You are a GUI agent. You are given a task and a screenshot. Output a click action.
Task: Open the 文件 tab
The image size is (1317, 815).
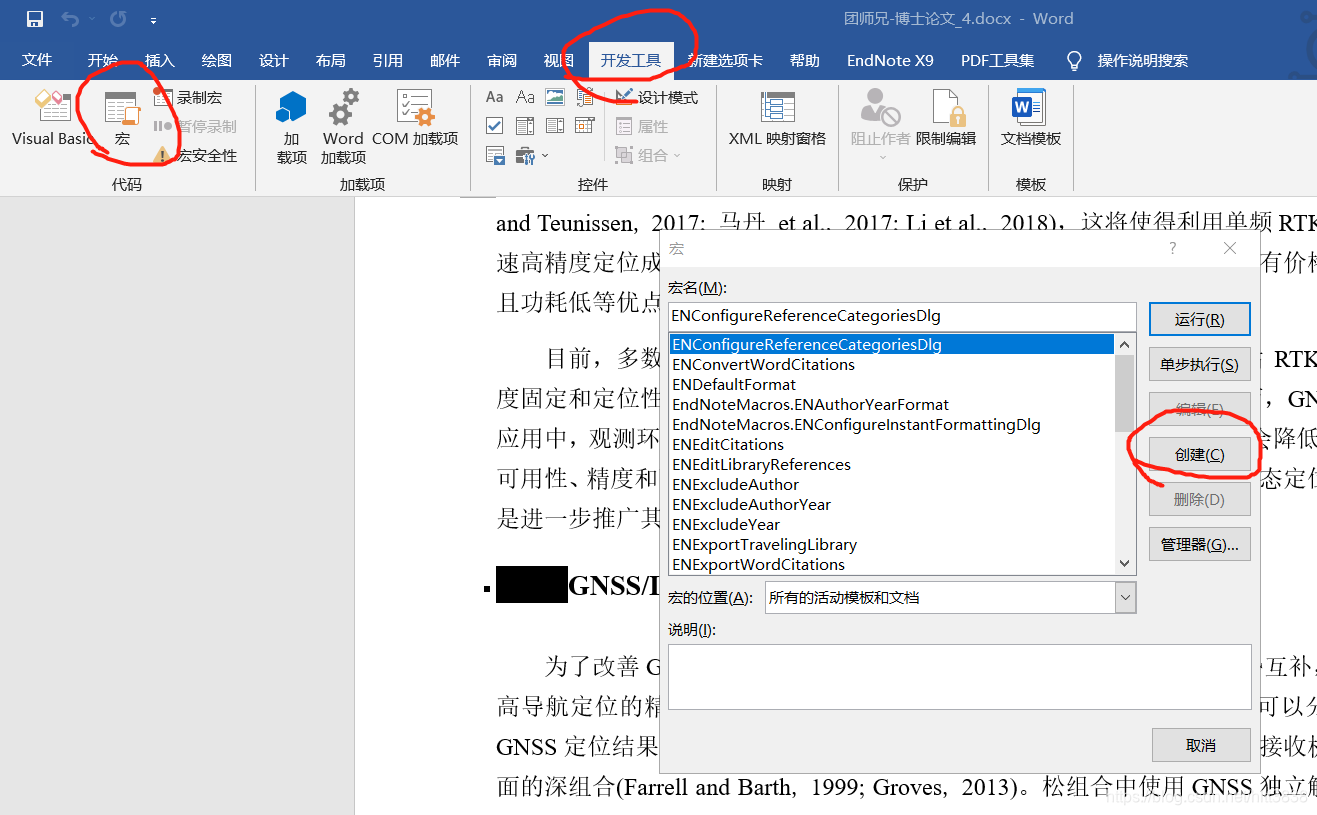[37, 61]
